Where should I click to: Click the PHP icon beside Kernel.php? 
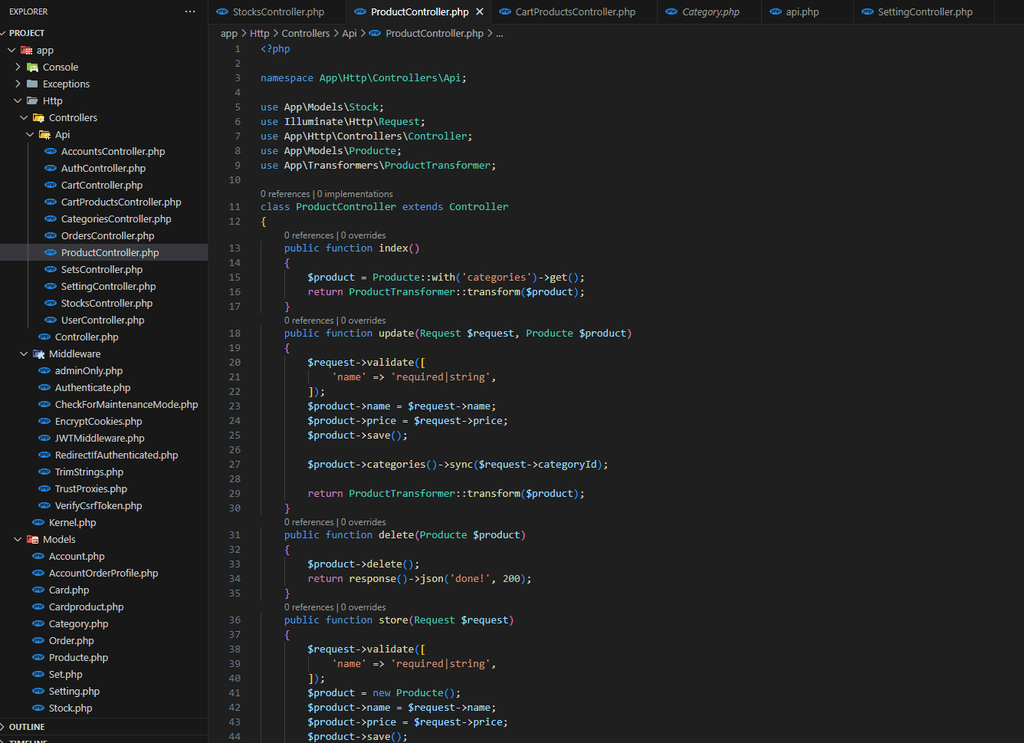click(x=39, y=522)
